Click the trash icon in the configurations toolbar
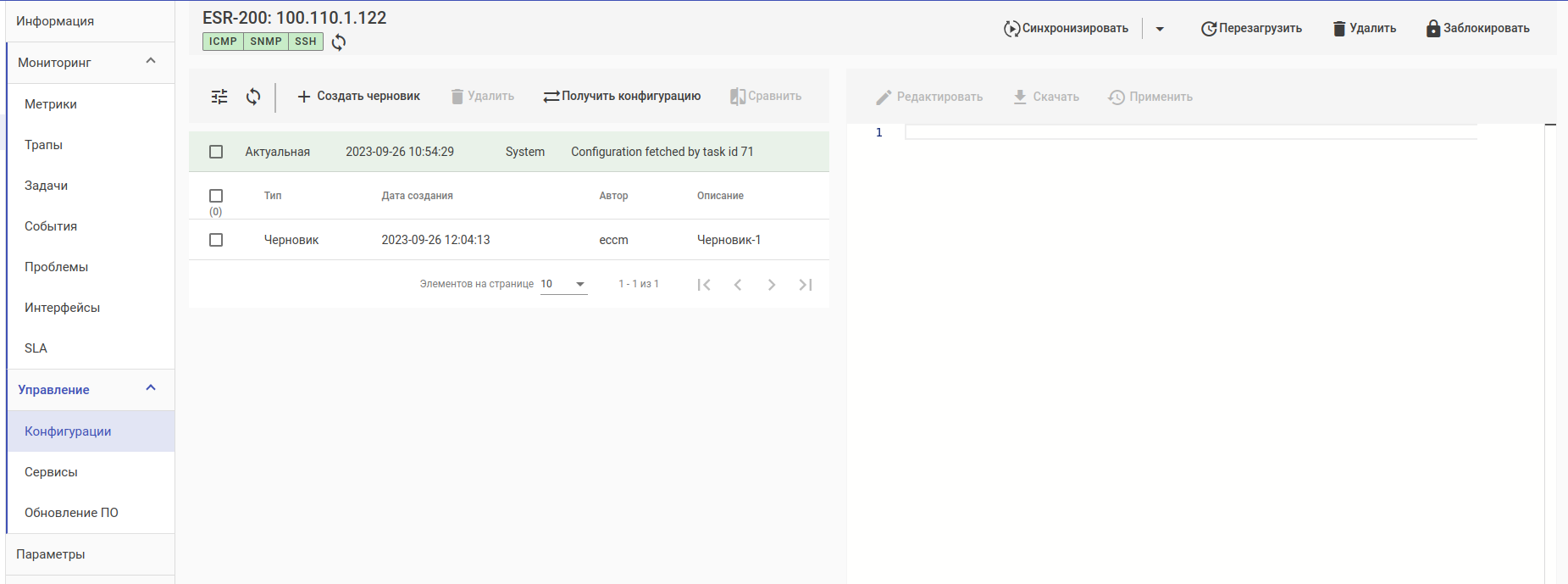 click(457, 97)
